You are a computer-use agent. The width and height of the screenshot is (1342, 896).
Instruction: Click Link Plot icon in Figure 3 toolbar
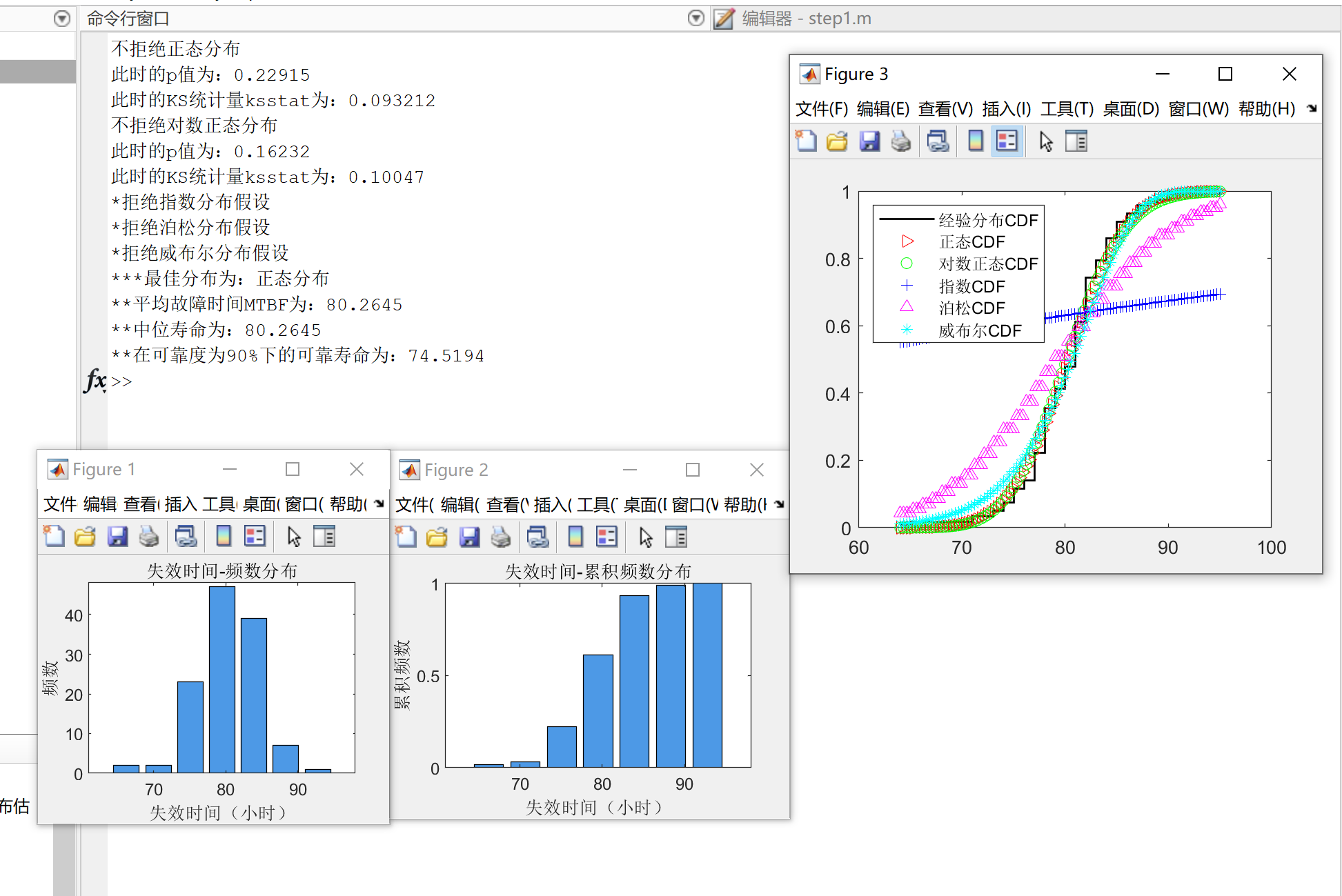tap(938, 141)
